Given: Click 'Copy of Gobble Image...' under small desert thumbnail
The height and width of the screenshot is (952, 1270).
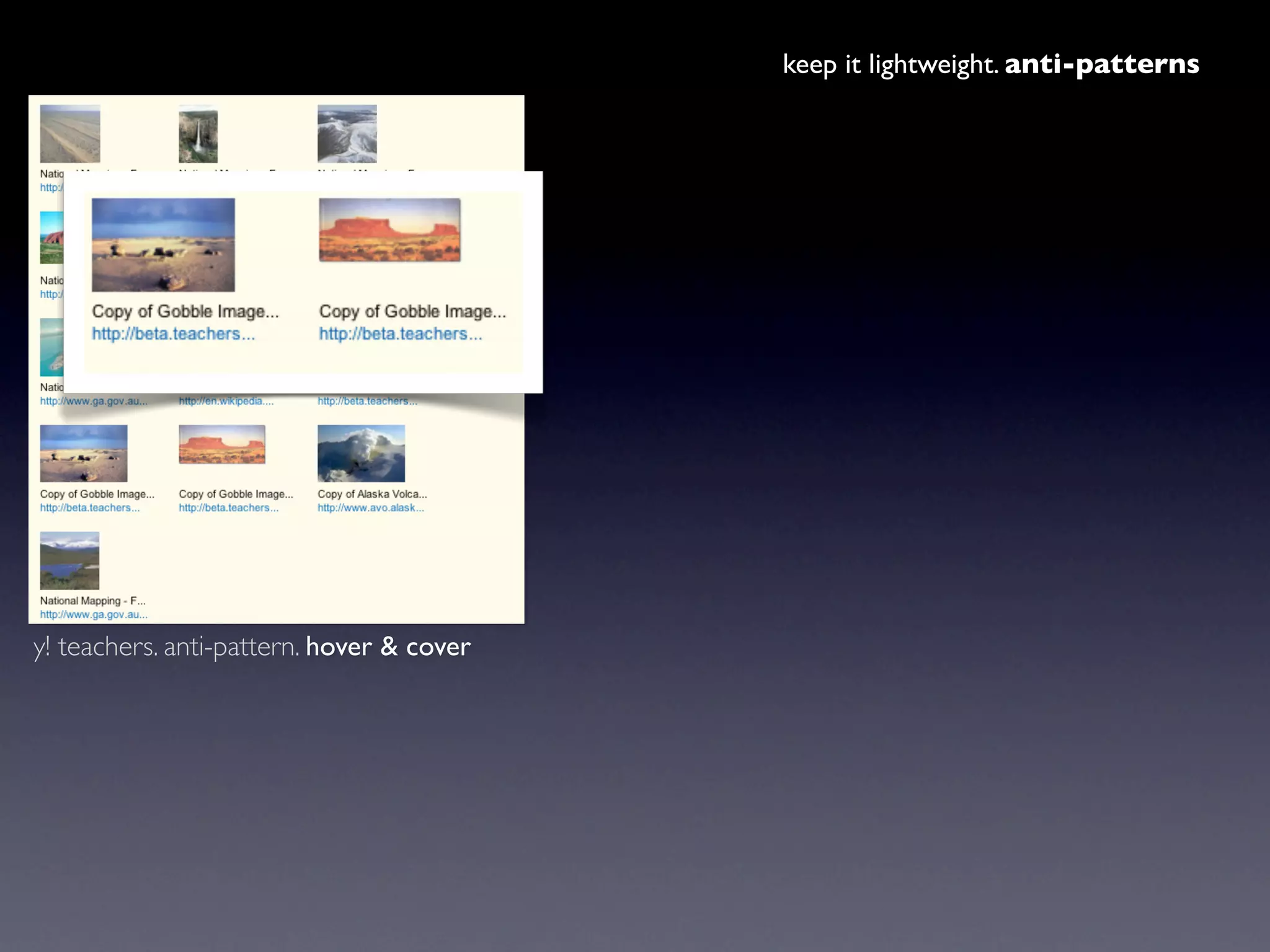Looking at the screenshot, I should (97, 494).
